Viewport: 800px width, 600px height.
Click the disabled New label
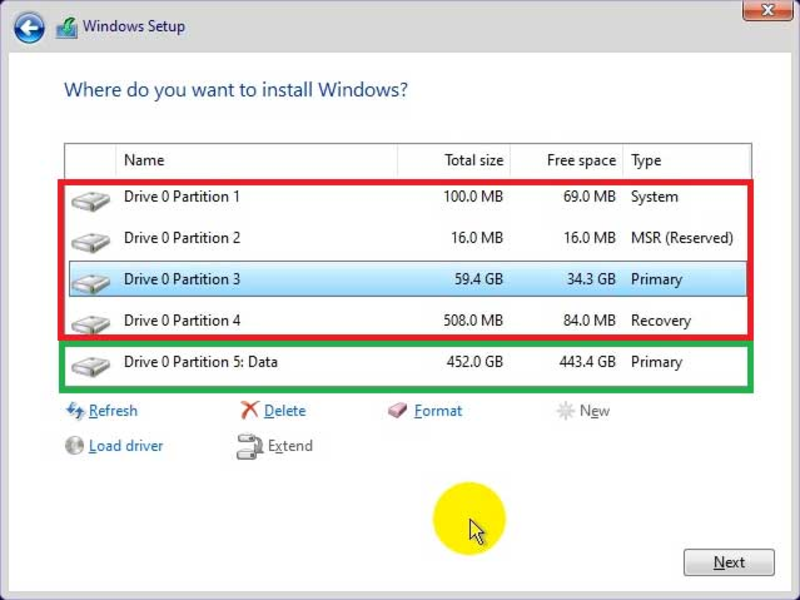click(594, 411)
